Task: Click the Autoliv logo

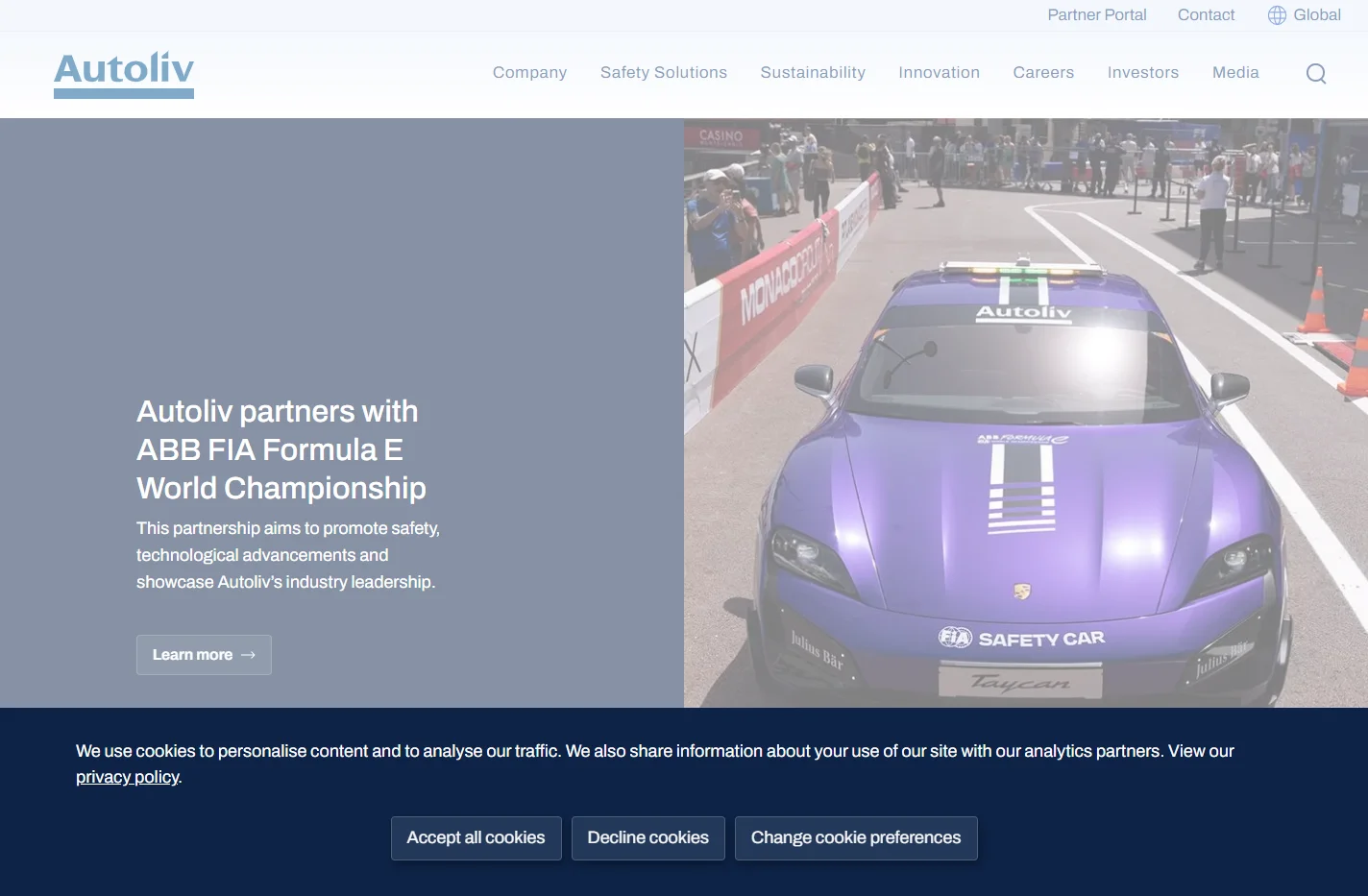Action: [124, 75]
